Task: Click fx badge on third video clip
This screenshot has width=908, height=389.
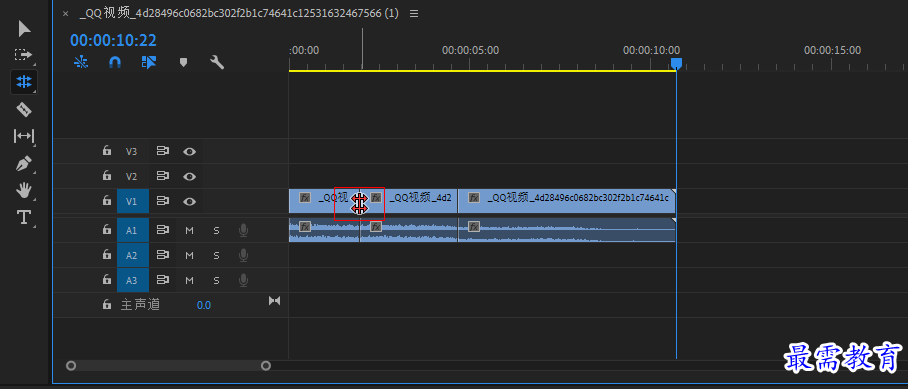Action: coord(474,197)
